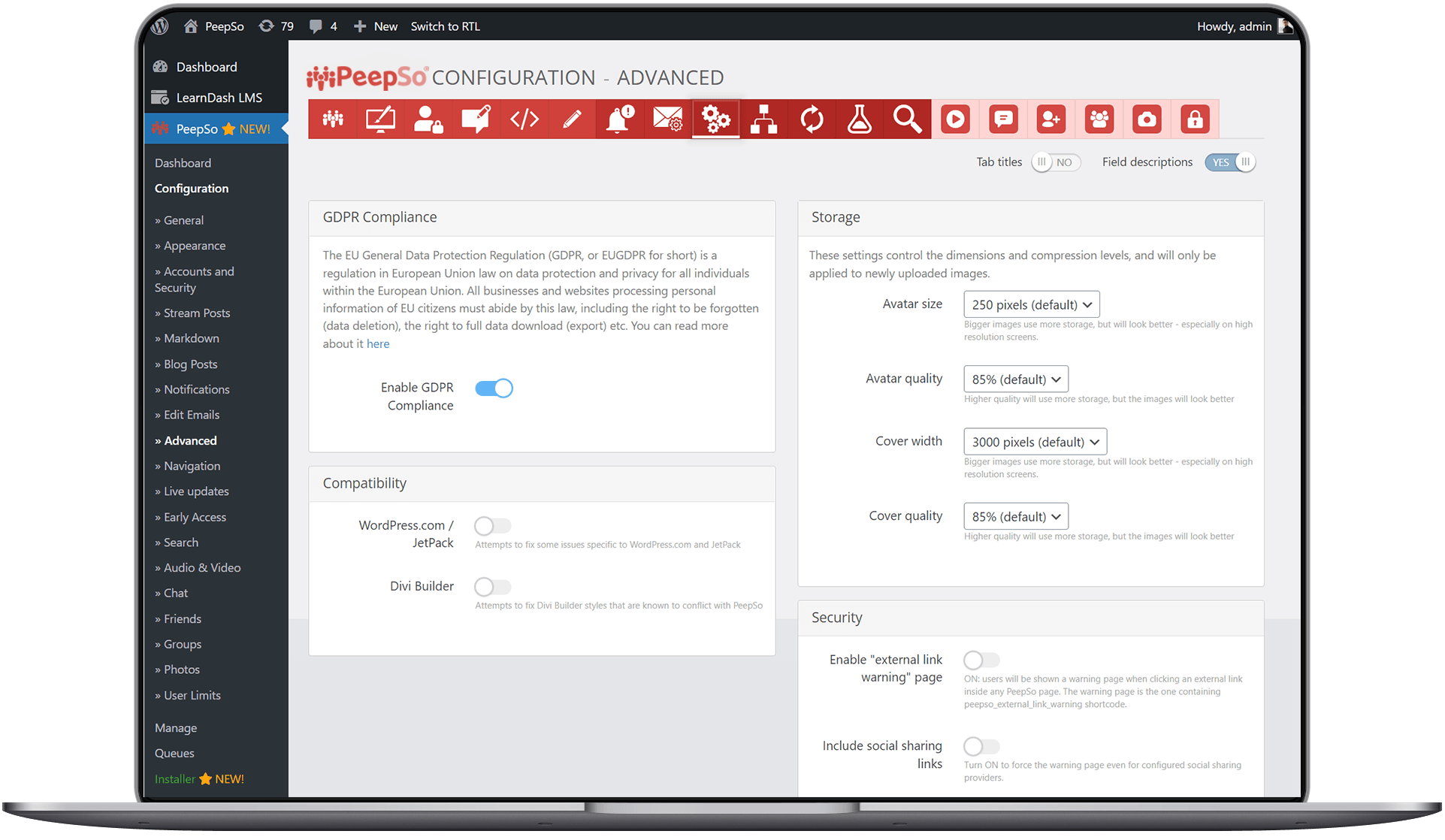
Task: Open Groups people icon tab
Action: click(1099, 119)
